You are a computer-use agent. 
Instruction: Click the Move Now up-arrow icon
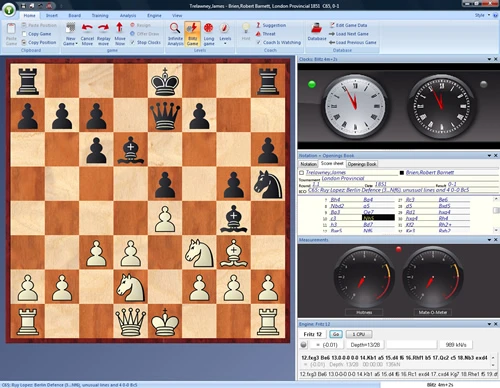(119, 28)
